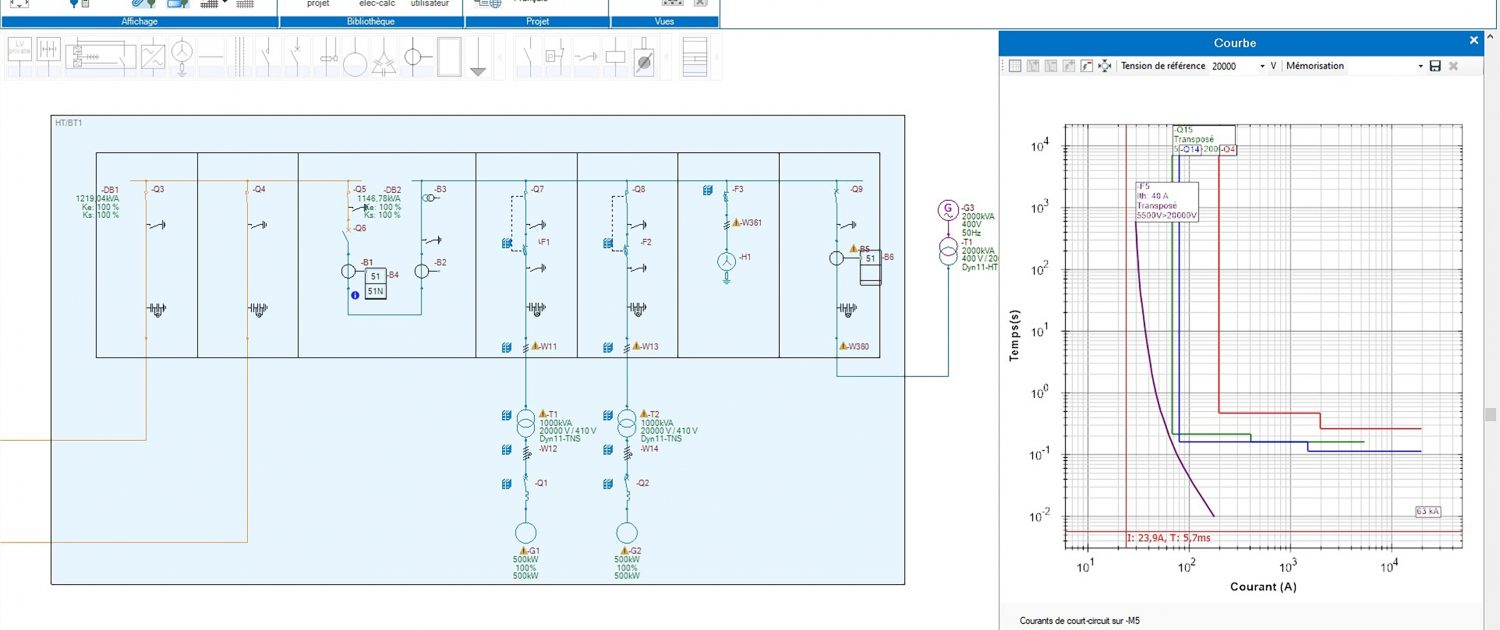Click the scroll up arrow at top right

1490,37
